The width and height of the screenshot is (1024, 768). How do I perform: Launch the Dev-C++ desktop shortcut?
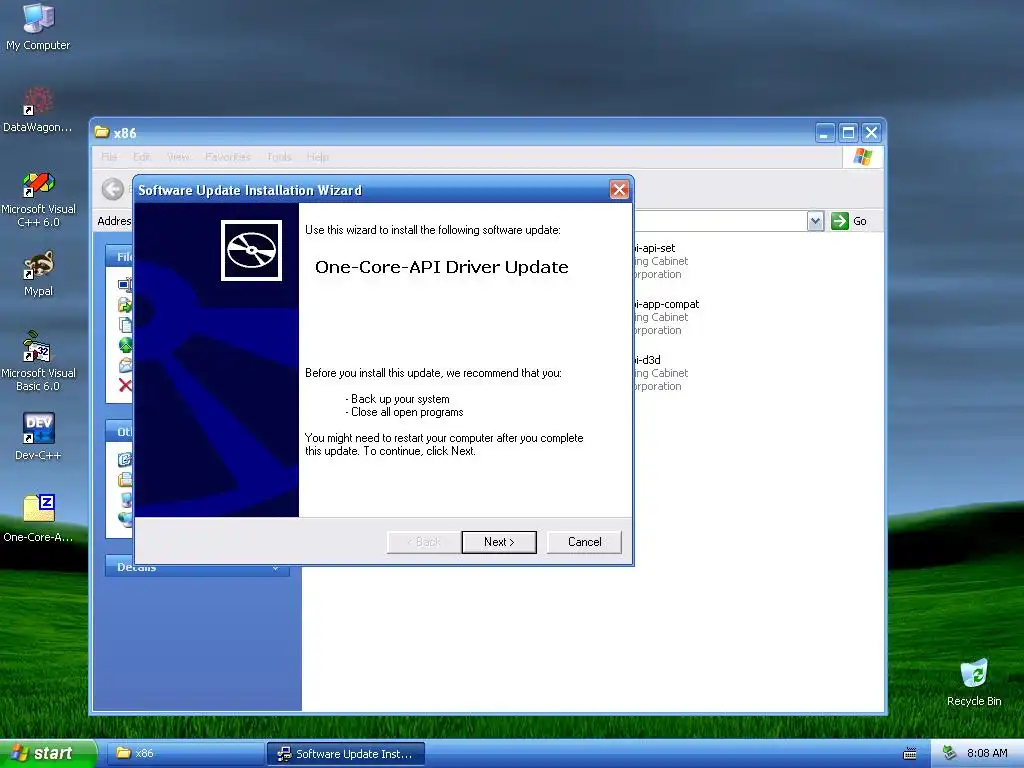point(38,436)
